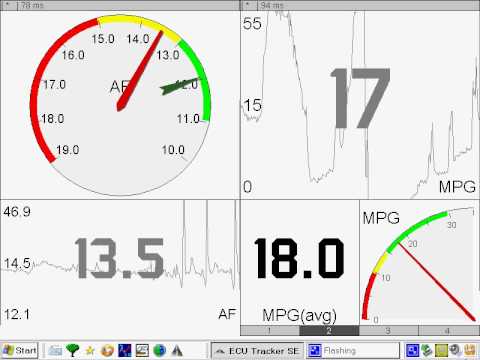Image resolution: width=480 pixels, height=360 pixels.
Task: Click the gray round system tray icon
Action: pos(455,350)
